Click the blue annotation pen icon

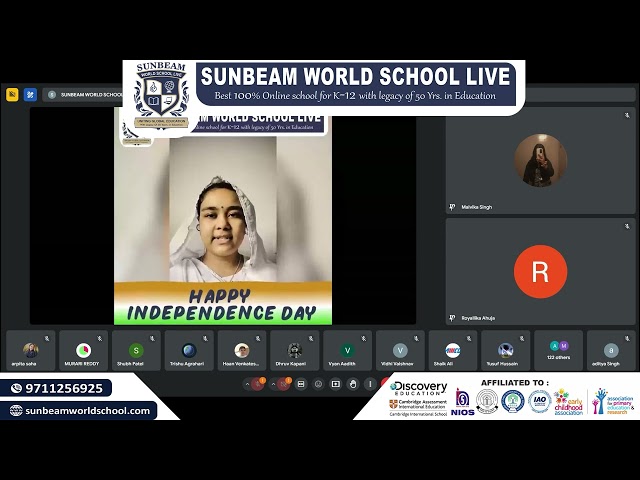coord(30,95)
